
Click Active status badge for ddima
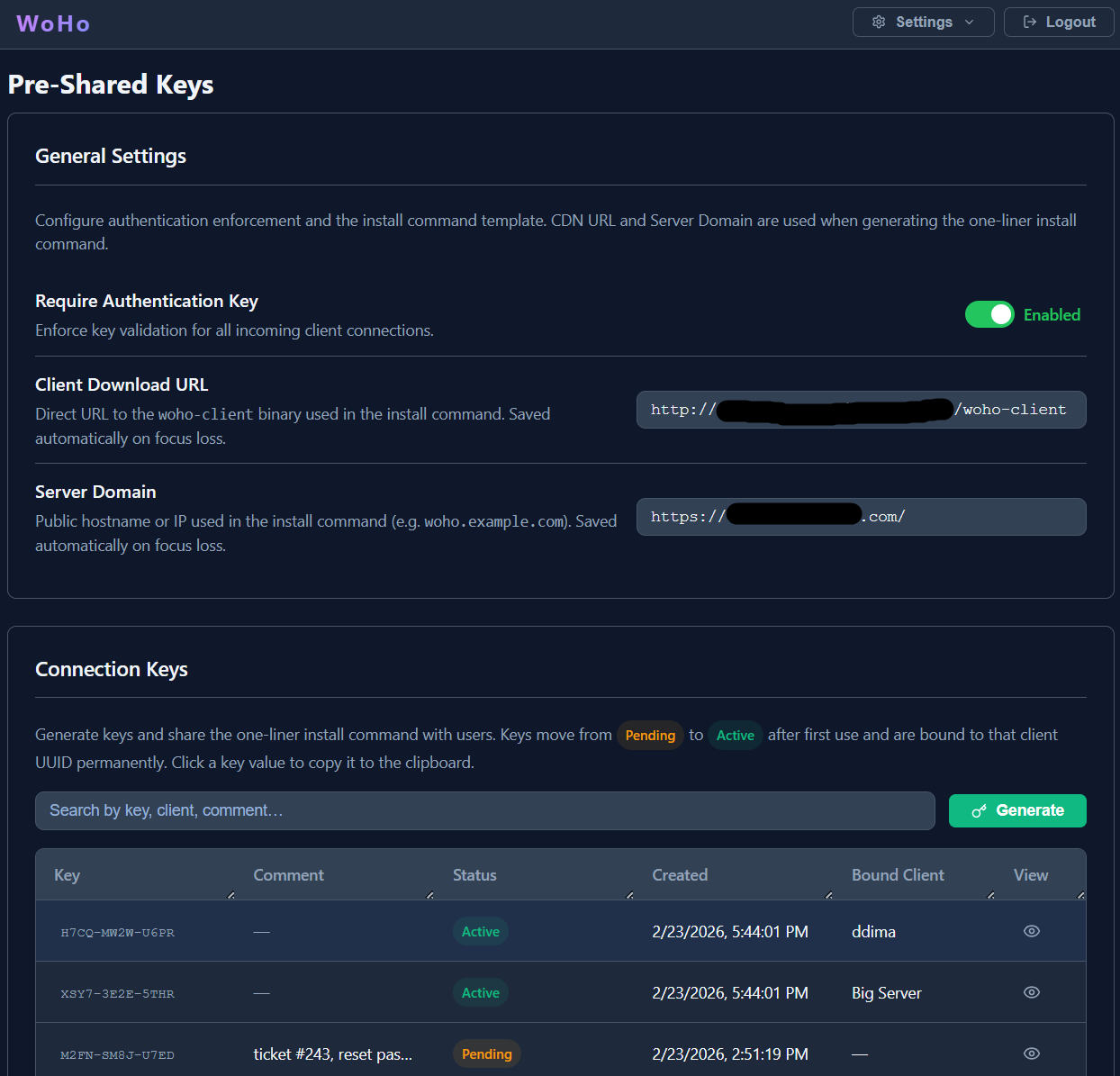point(481,932)
